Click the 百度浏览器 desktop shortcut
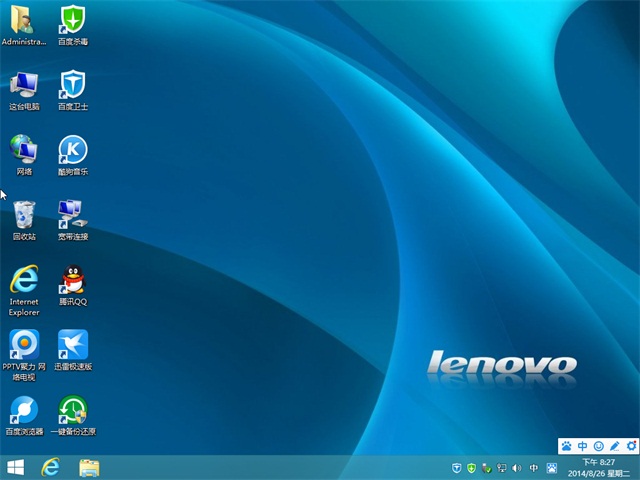 [23, 410]
